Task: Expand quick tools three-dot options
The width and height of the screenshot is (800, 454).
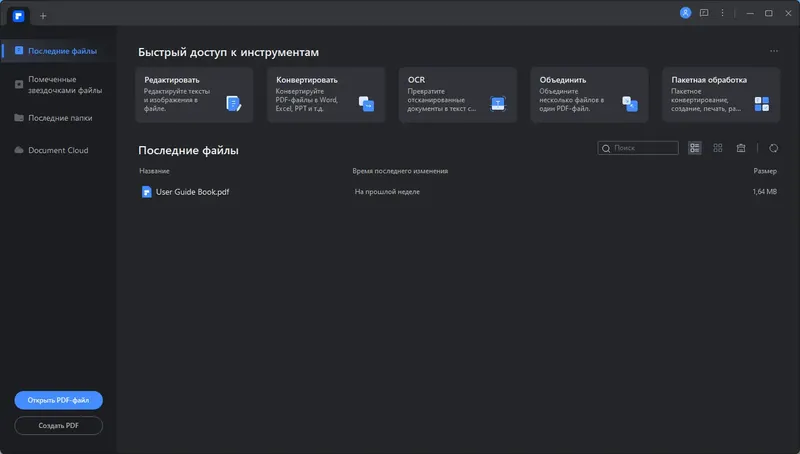Action: 773,51
